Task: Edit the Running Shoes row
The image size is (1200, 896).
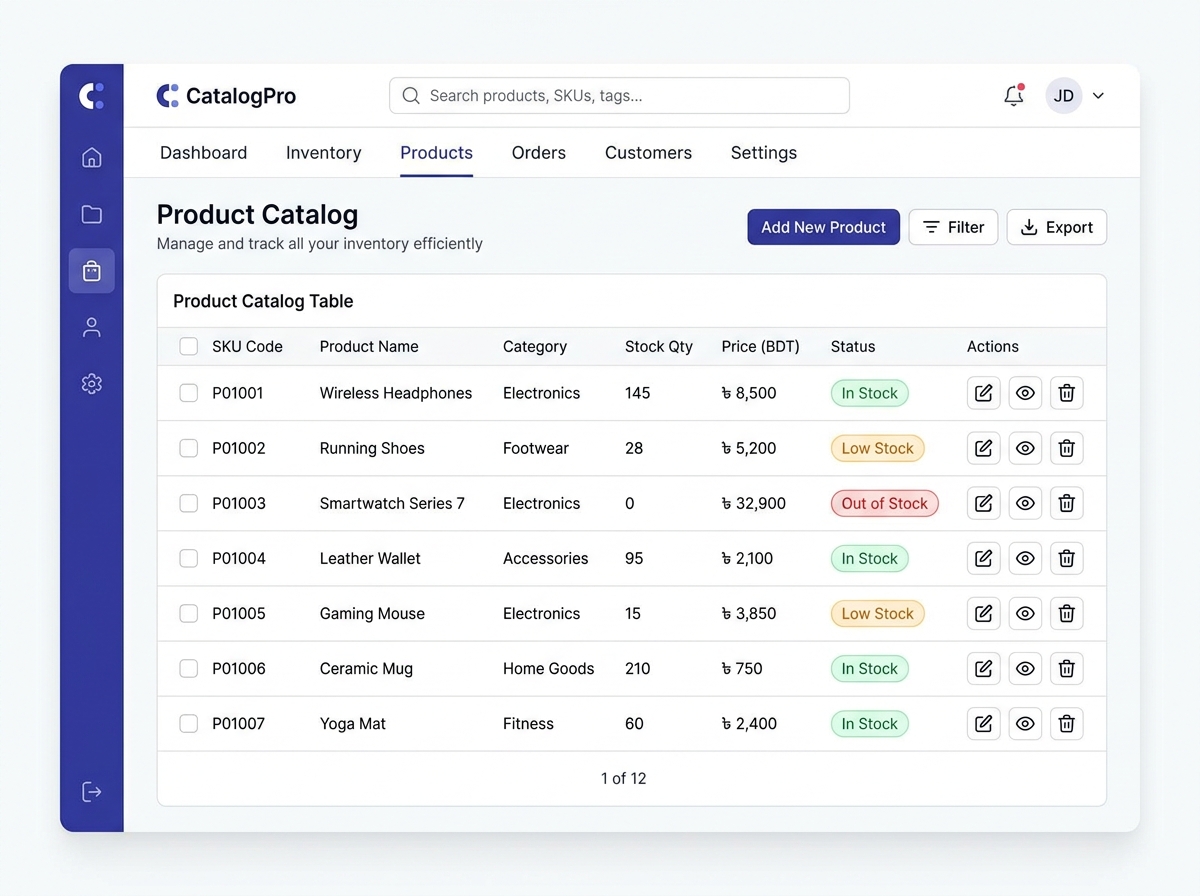Action: [x=984, y=448]
